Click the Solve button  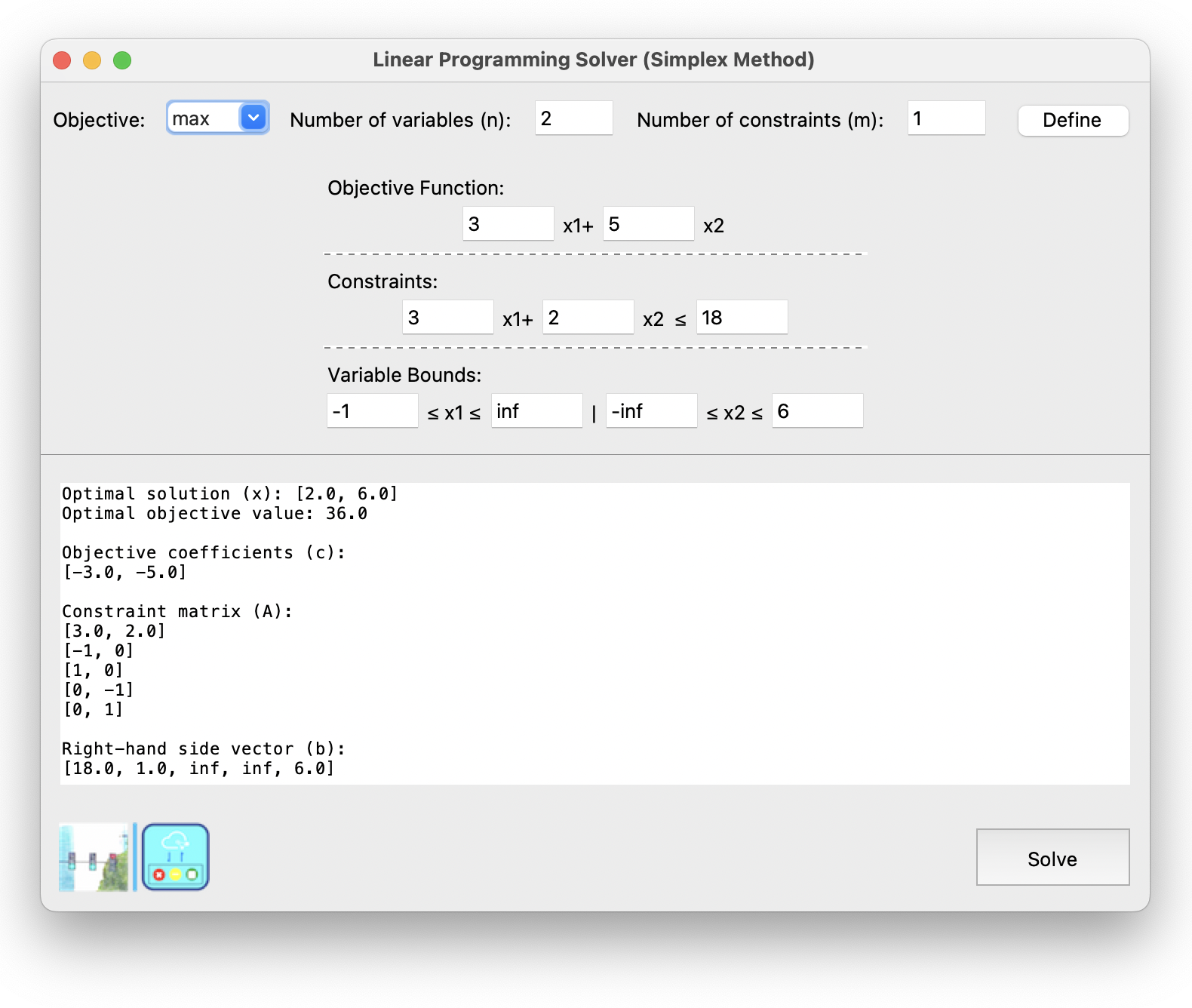1052,858
